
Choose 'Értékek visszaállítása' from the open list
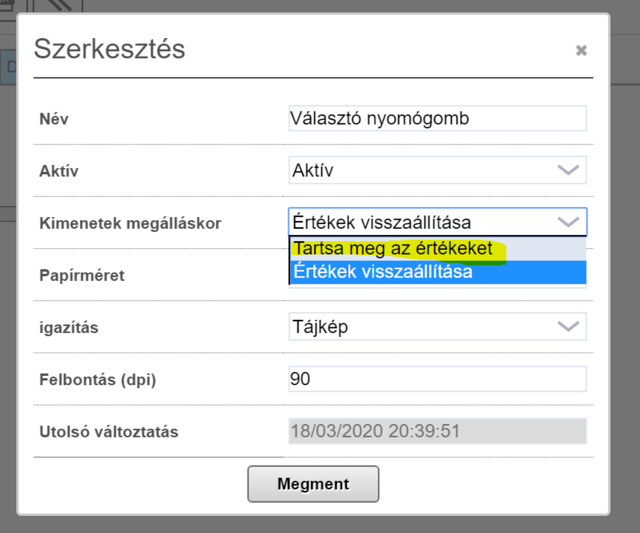click(x=382, y=272)
